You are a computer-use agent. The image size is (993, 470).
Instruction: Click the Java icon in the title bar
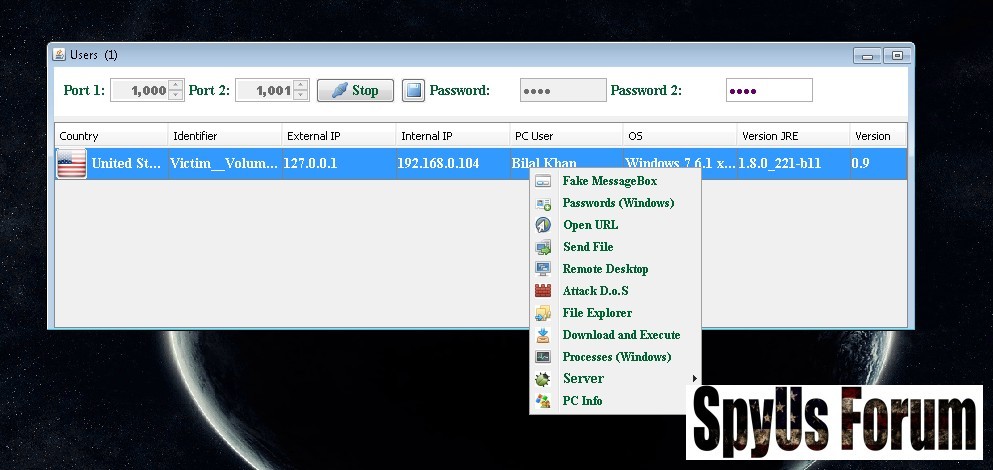point(59,55)
